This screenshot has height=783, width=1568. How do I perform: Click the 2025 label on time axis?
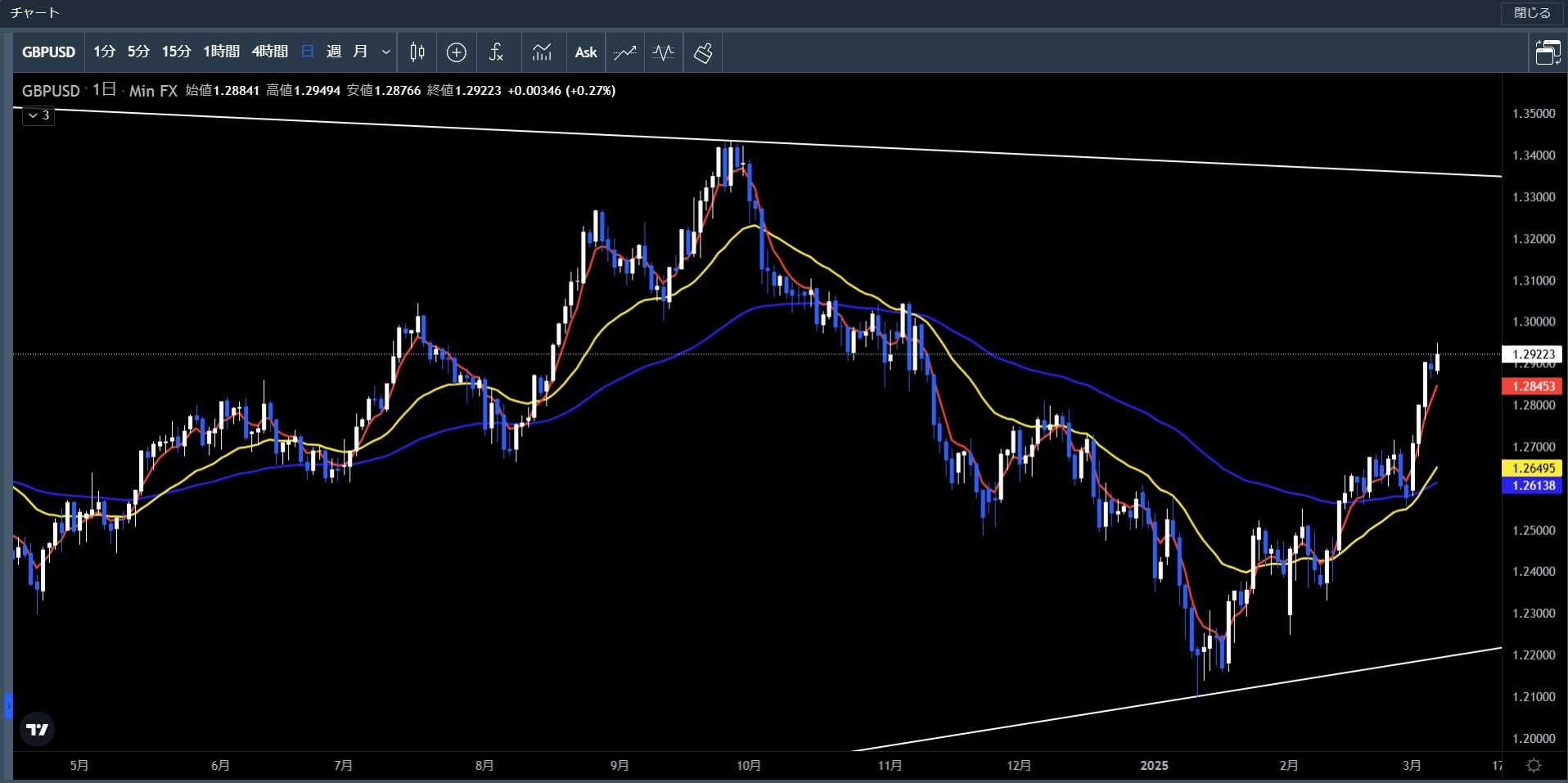pos(1154,765)
